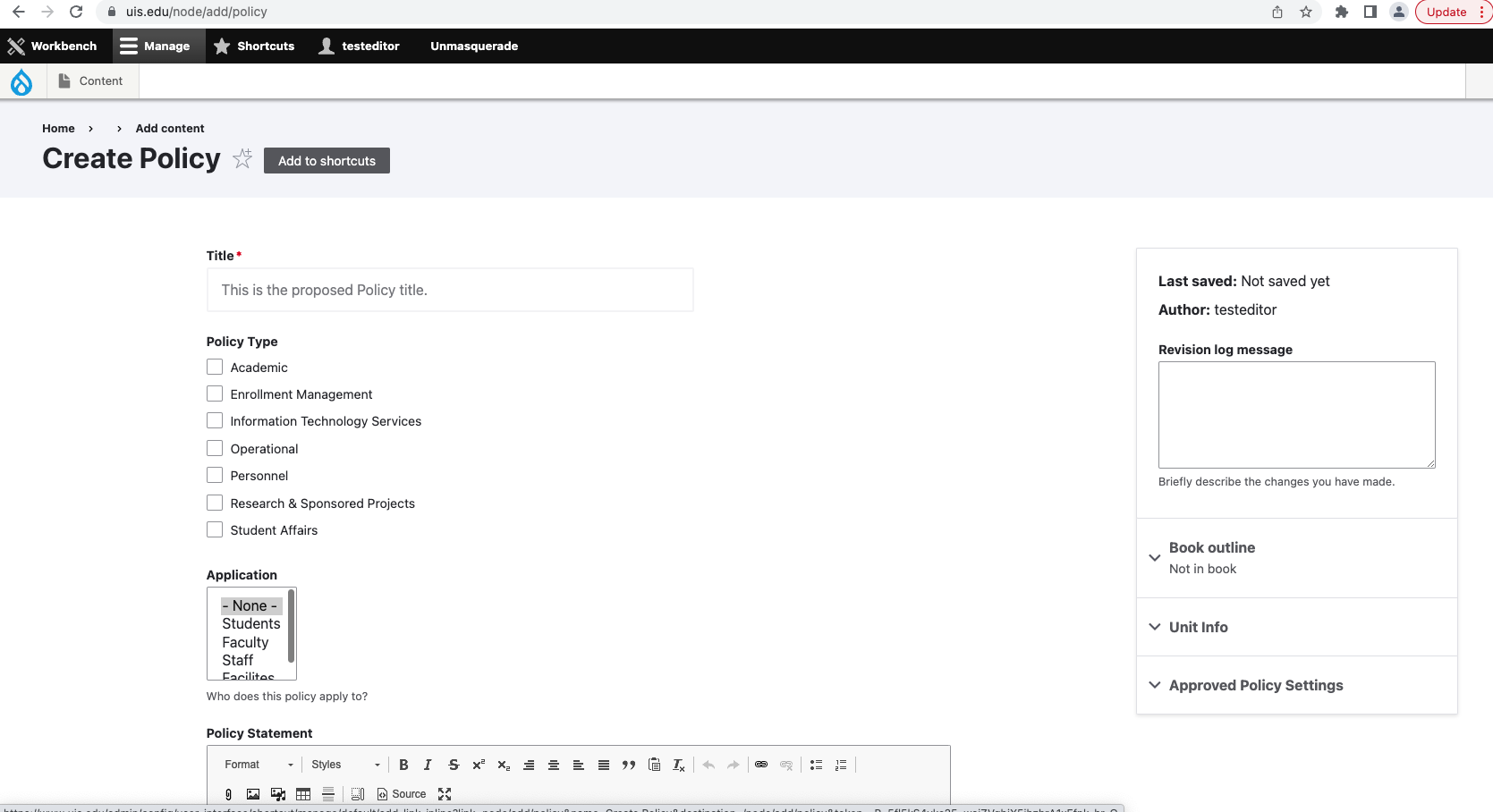
Task: Expand the Book outline section
Action: click(1296, 557)
